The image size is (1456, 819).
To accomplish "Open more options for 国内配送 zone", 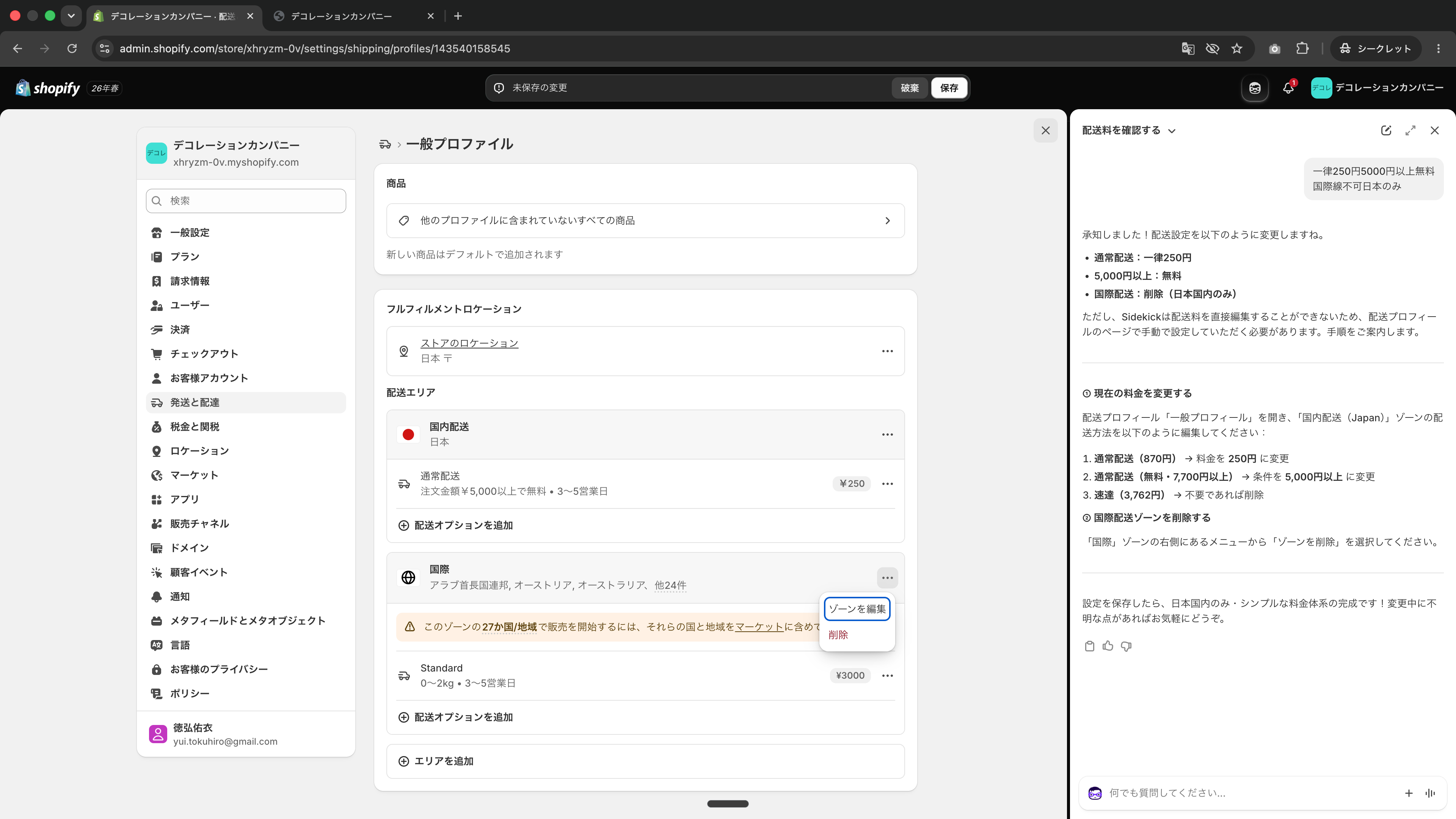I will point(887,435).
